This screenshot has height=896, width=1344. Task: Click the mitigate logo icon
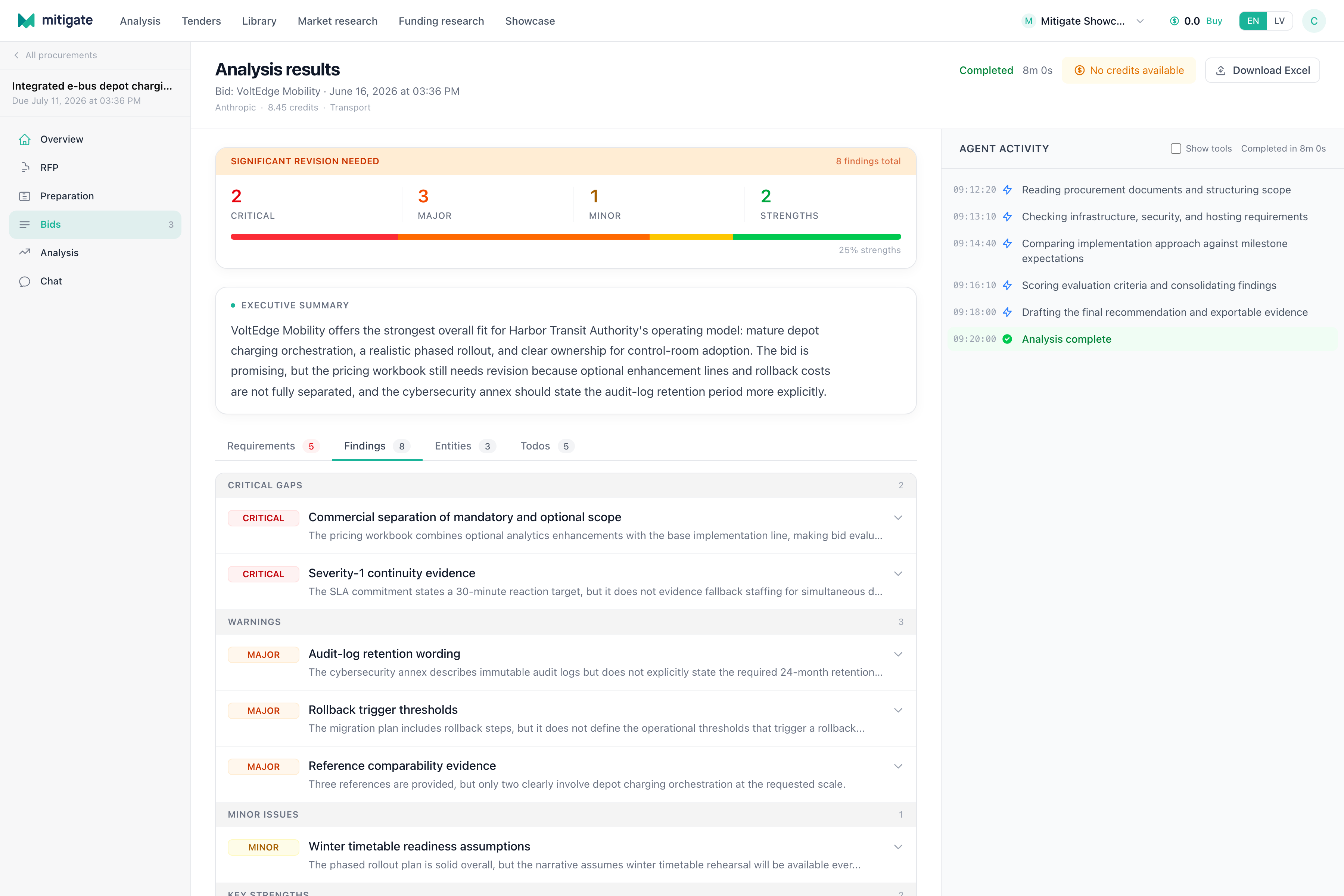(x=26, y=21)
